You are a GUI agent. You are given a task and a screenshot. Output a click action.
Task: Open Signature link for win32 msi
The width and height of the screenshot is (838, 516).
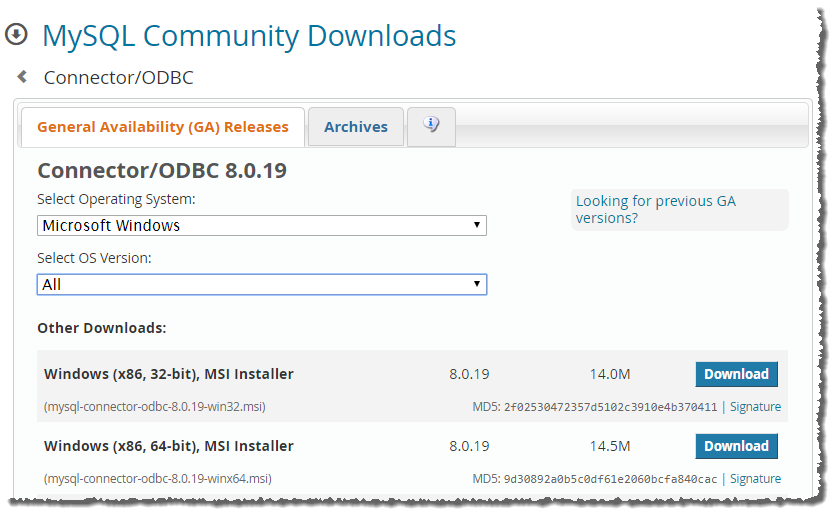[x=755, y=407]
